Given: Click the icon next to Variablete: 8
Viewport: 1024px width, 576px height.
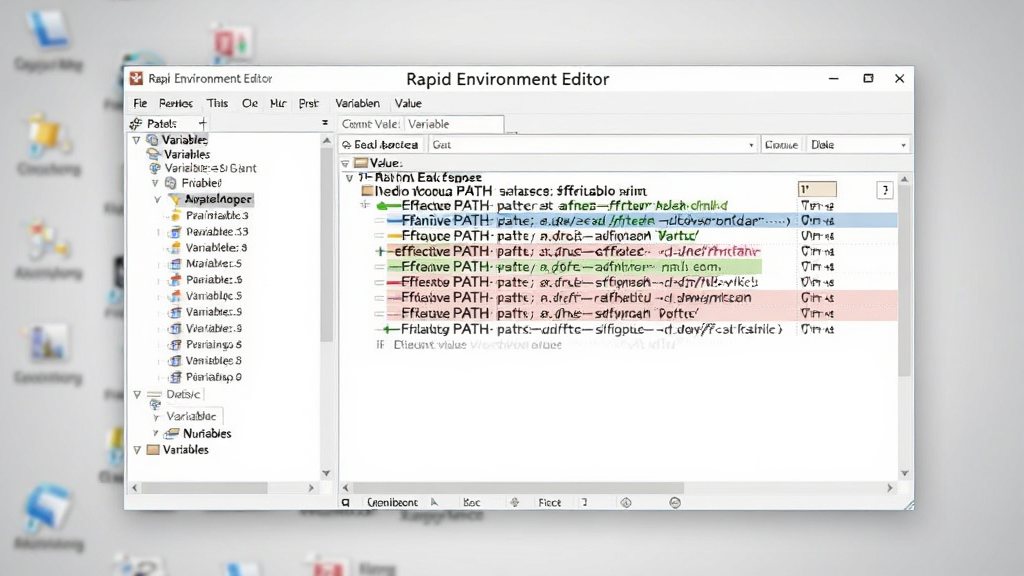Looking at the screenshot, I should [174, 248].
